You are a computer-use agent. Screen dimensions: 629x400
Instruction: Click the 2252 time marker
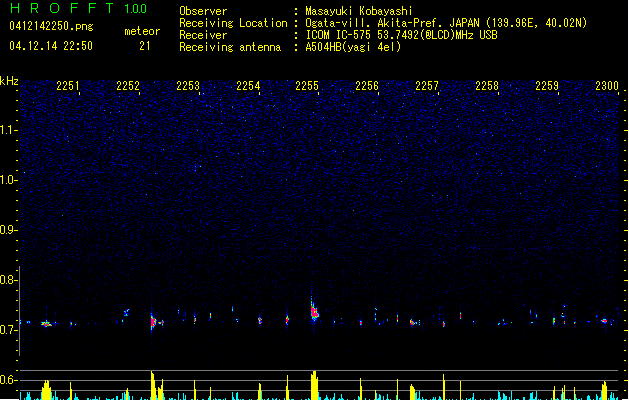point(128,86)
